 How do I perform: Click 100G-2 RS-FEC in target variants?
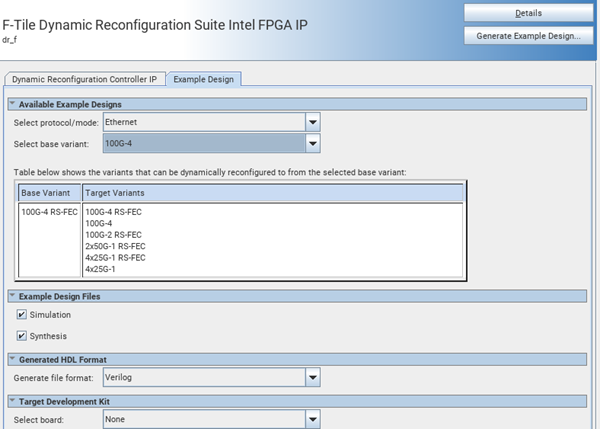click(x=113, y=235)
